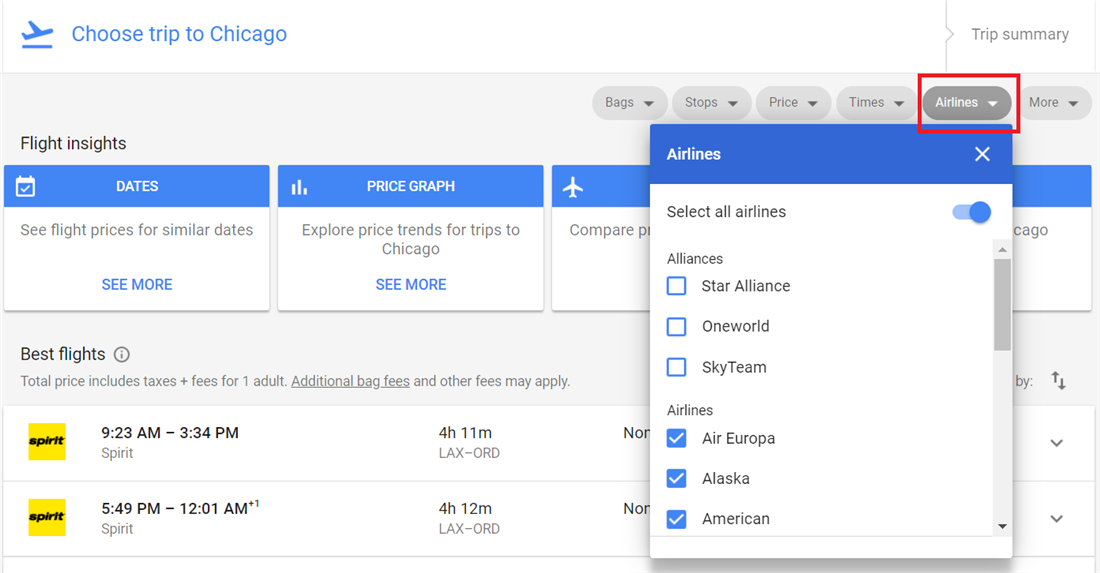
Task: Uncheck the Air Europa checkbox
Action: 677,438
